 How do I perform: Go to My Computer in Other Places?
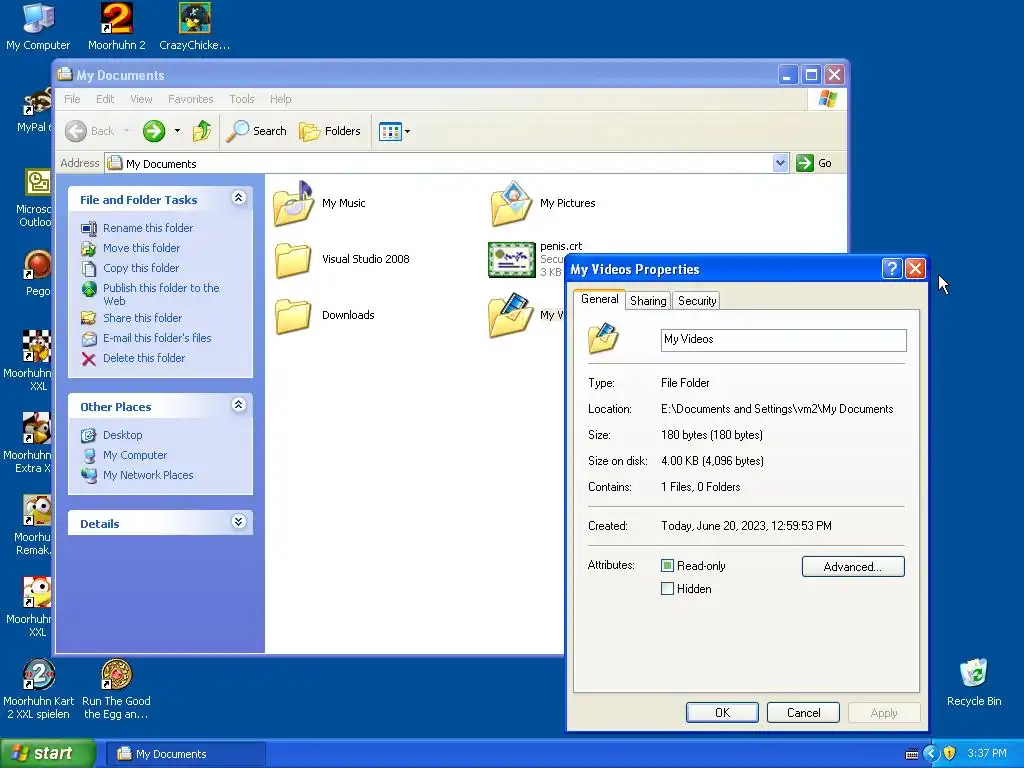click(135, 455)
